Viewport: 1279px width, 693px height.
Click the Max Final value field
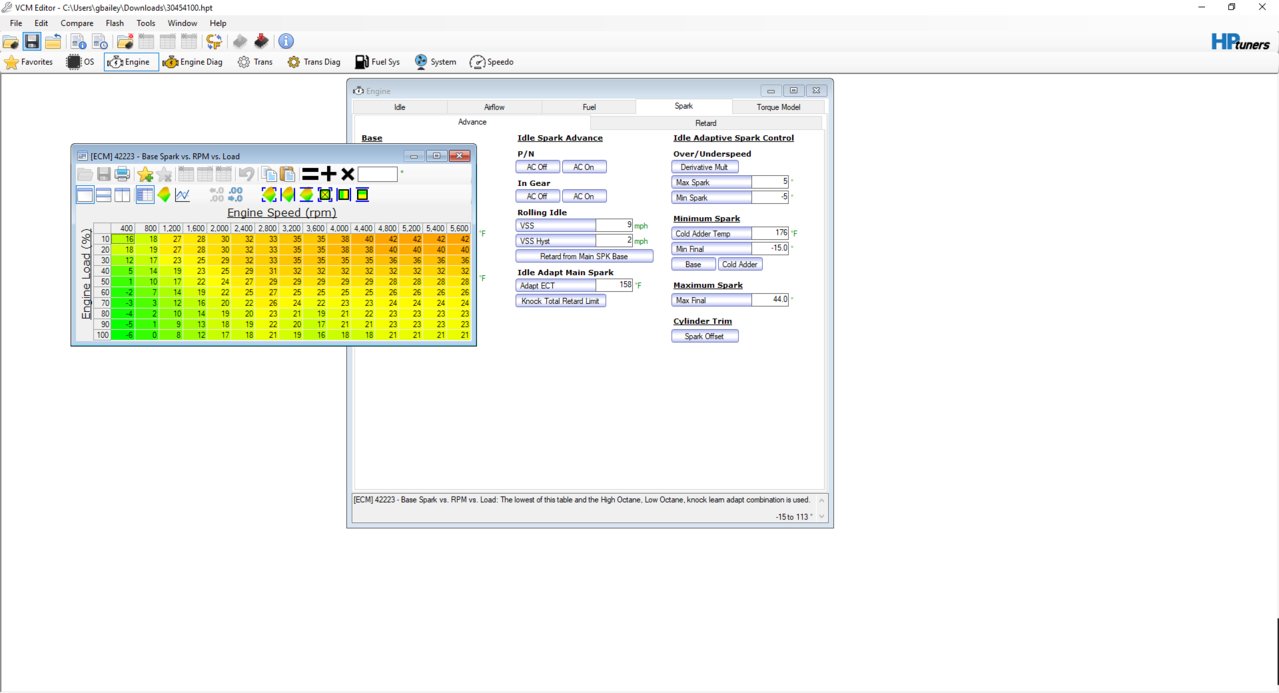pos(770,299)
